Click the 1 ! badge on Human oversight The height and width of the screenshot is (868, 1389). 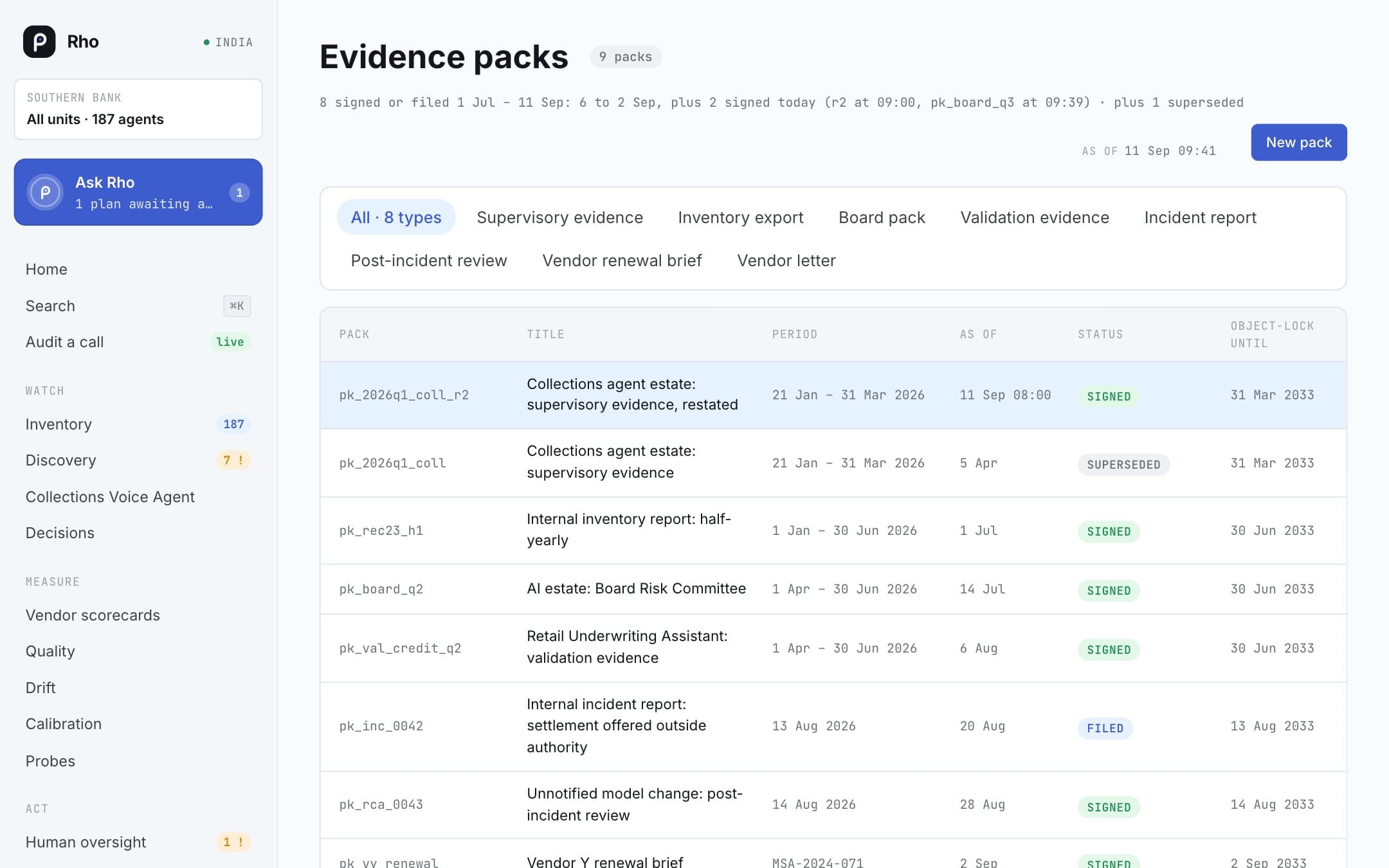coord(233,842)
